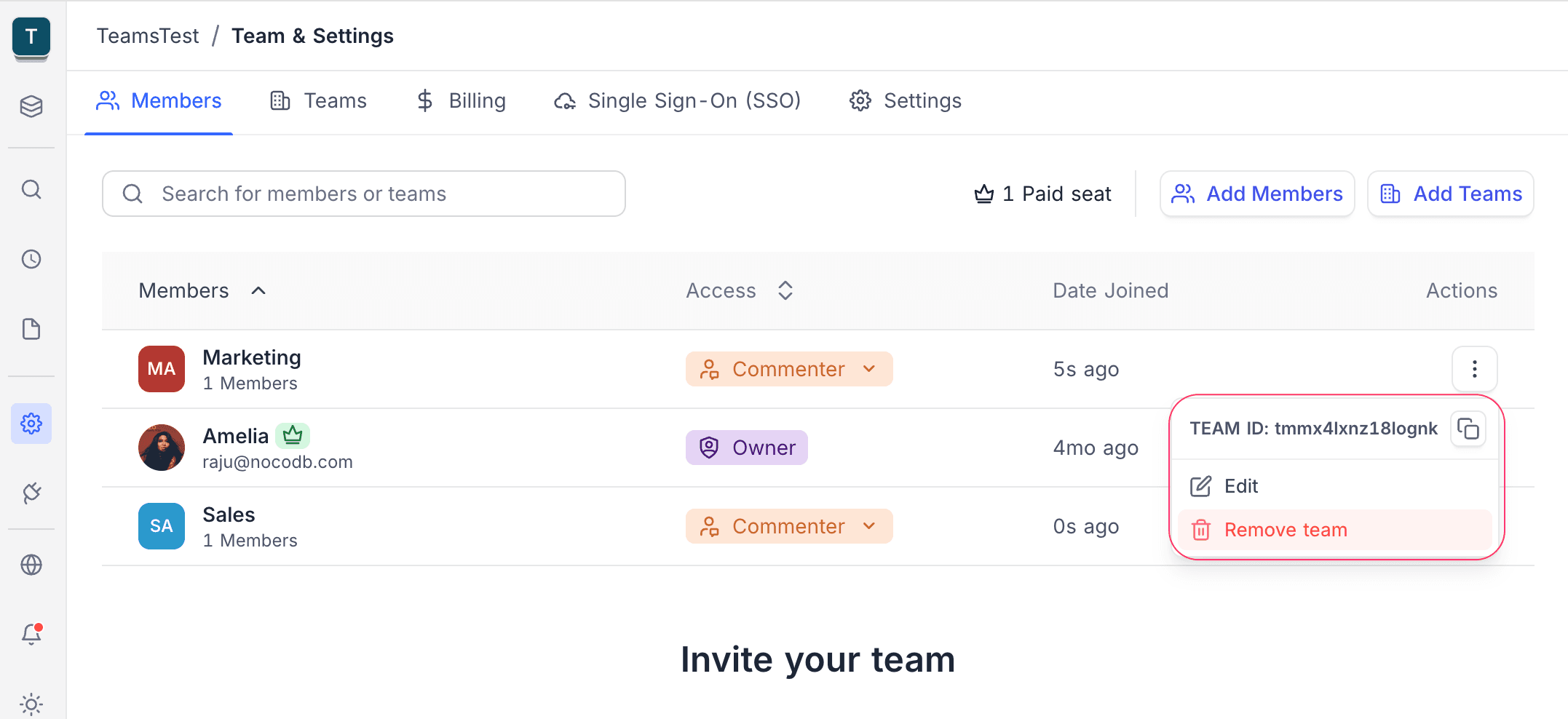Image resolution: width=1568 pixels, height=719 pixels.
Task: Switch to the Billing tab
Action: click(x=461, y=100)
